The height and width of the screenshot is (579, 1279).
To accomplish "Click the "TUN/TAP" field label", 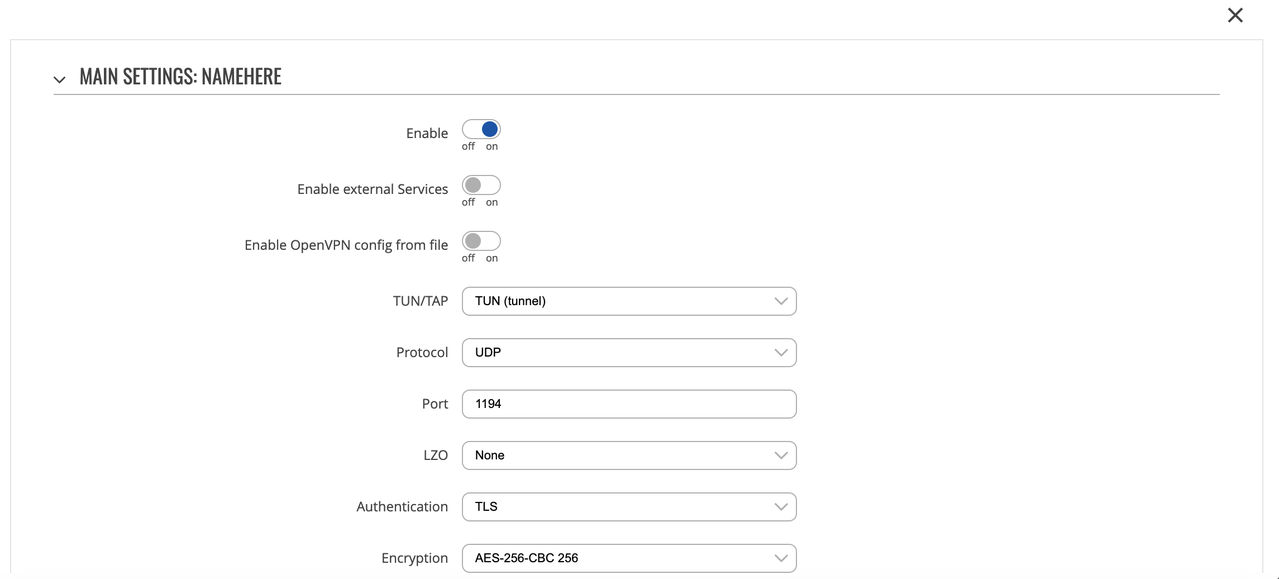I will click(x=420, y=301).
